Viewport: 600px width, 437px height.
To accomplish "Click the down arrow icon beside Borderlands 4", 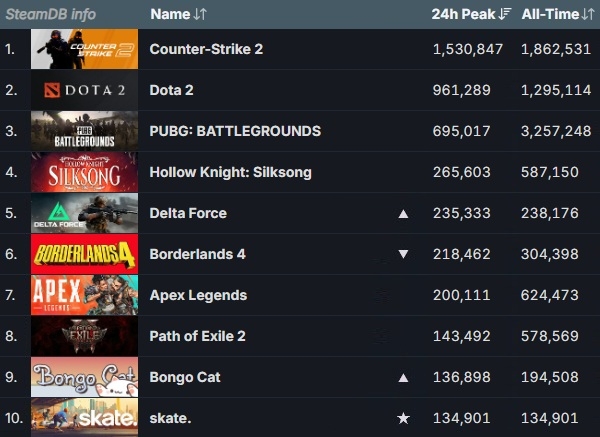I will click(x=403, y=254).
